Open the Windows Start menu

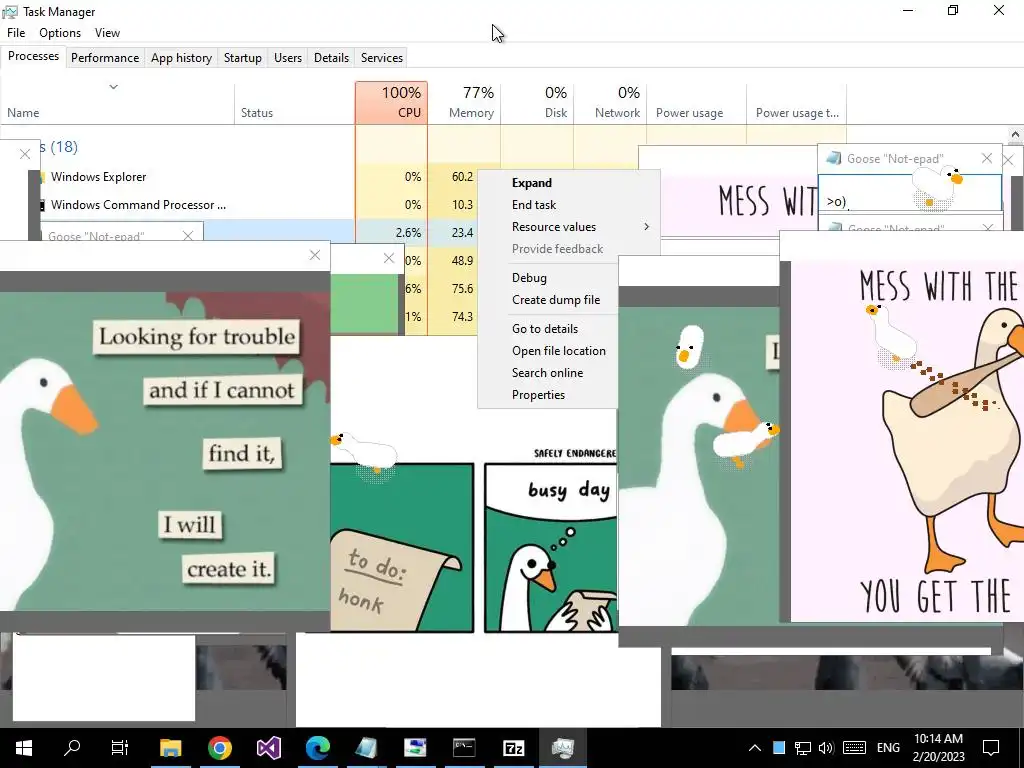24,747
